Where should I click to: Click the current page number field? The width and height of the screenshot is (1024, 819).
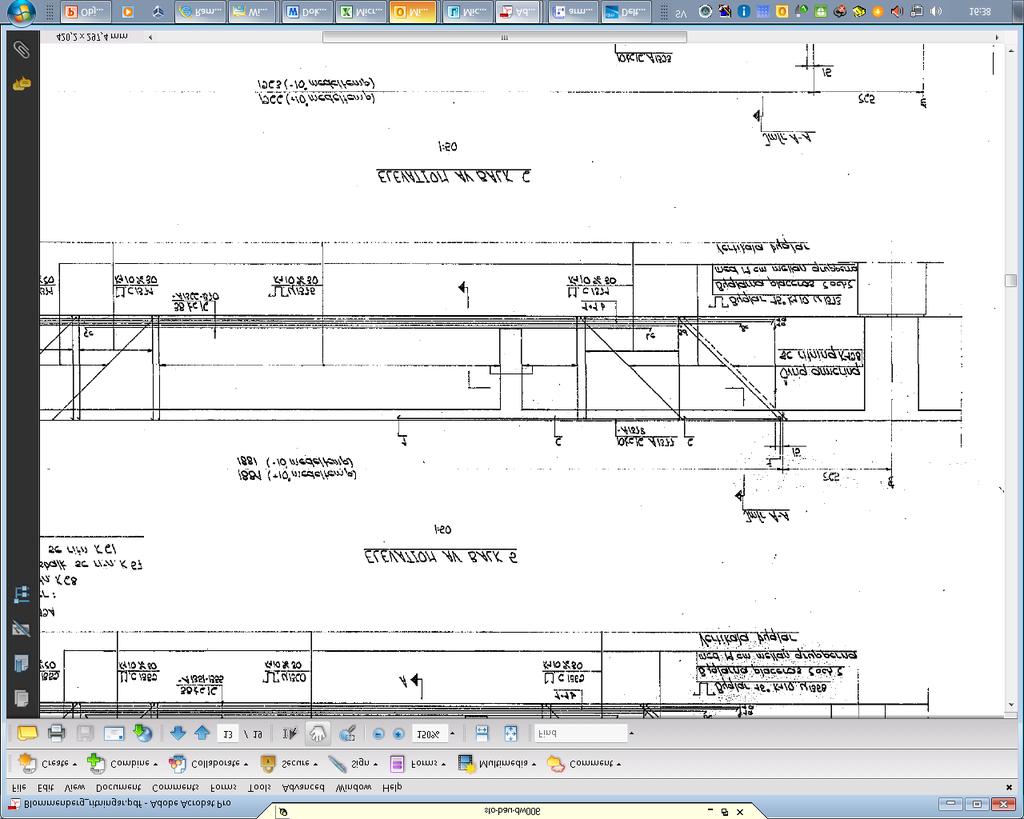pos(227,733)
